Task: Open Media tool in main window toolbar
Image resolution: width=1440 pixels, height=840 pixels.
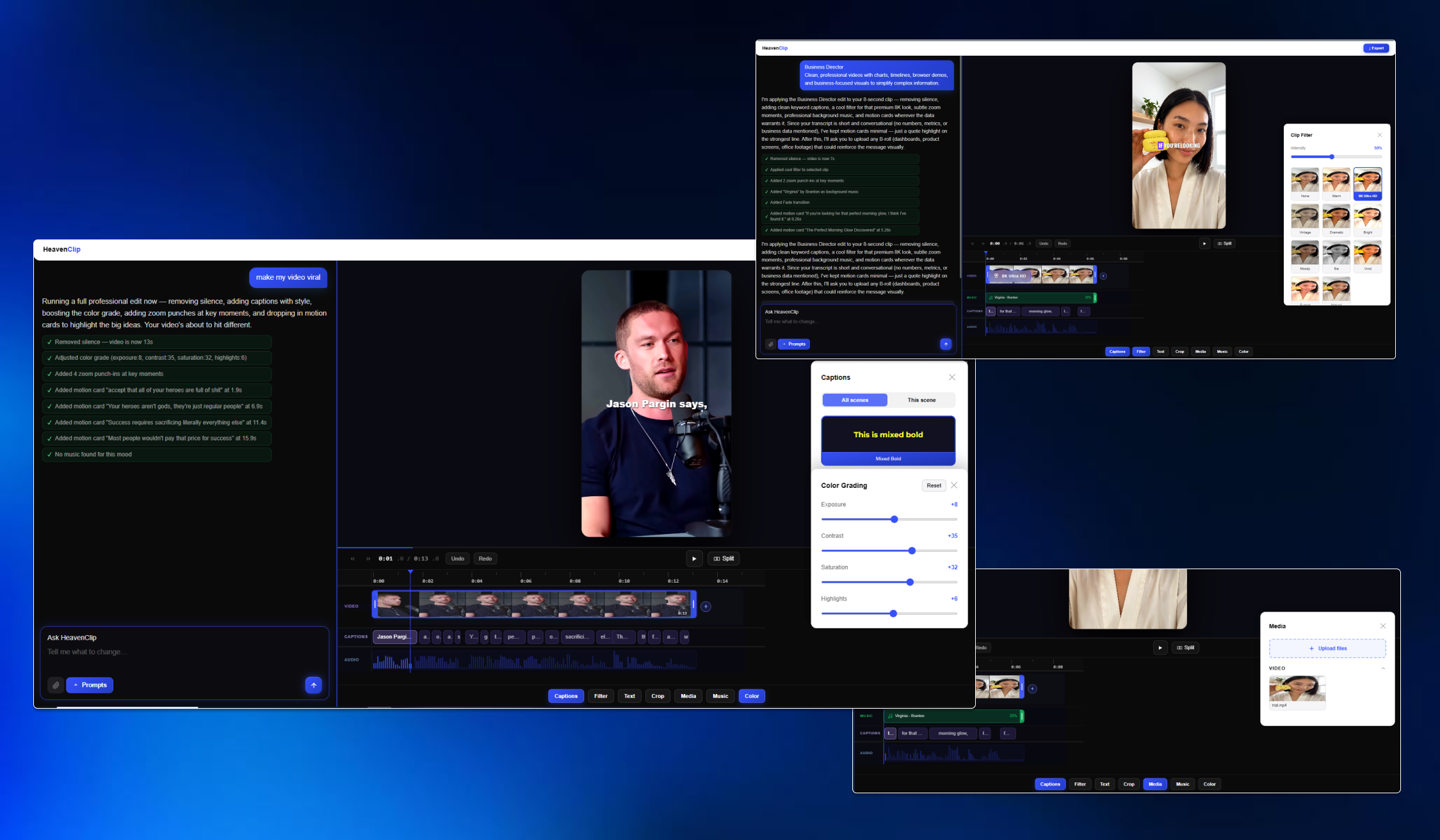Action: [688, 696]
